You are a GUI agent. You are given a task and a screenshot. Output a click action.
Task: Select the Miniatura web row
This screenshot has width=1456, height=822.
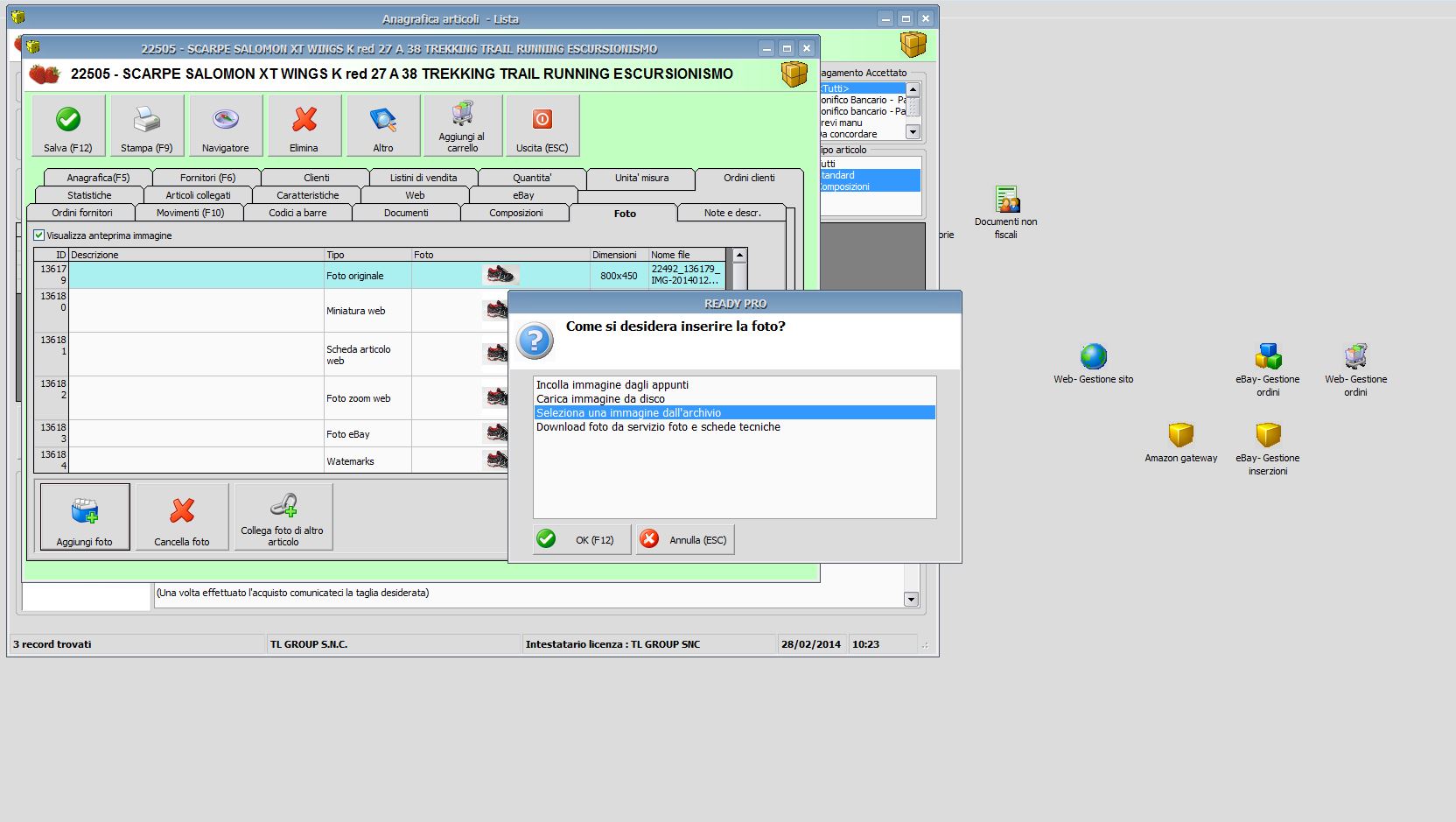(x=271, y=311)
